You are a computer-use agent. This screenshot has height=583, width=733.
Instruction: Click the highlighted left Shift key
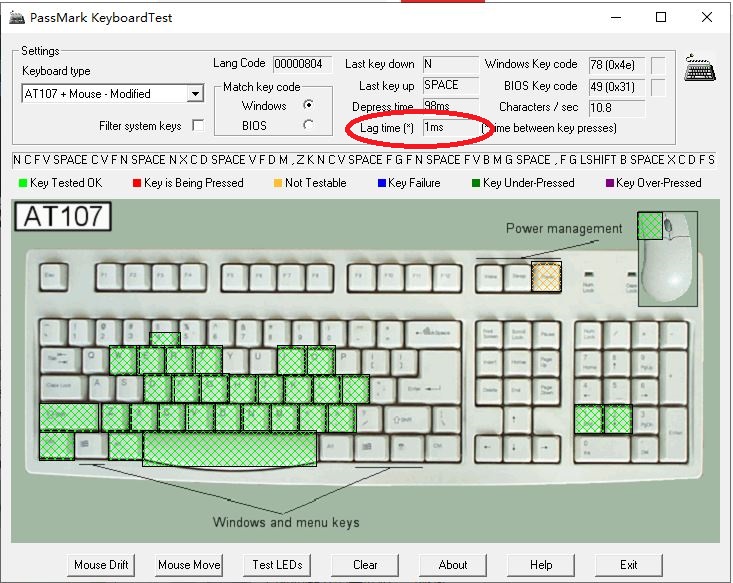[69, 417]
